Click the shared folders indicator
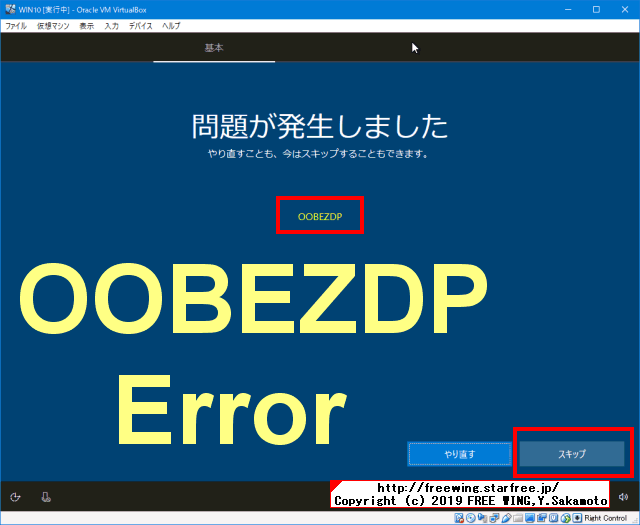This screenshot has width=640, height=525. [518, 518]
